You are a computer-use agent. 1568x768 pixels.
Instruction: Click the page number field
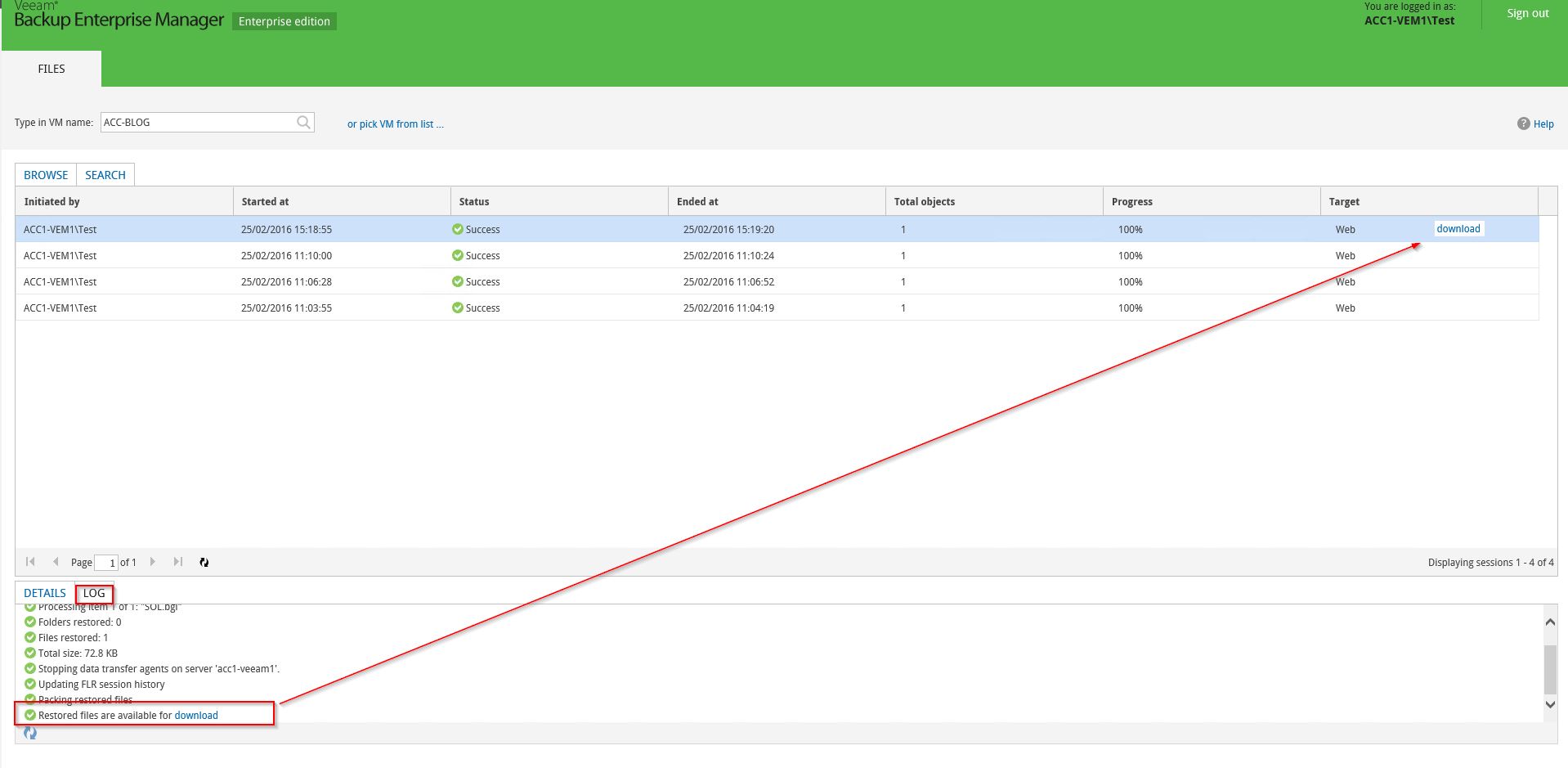[106, 563]
